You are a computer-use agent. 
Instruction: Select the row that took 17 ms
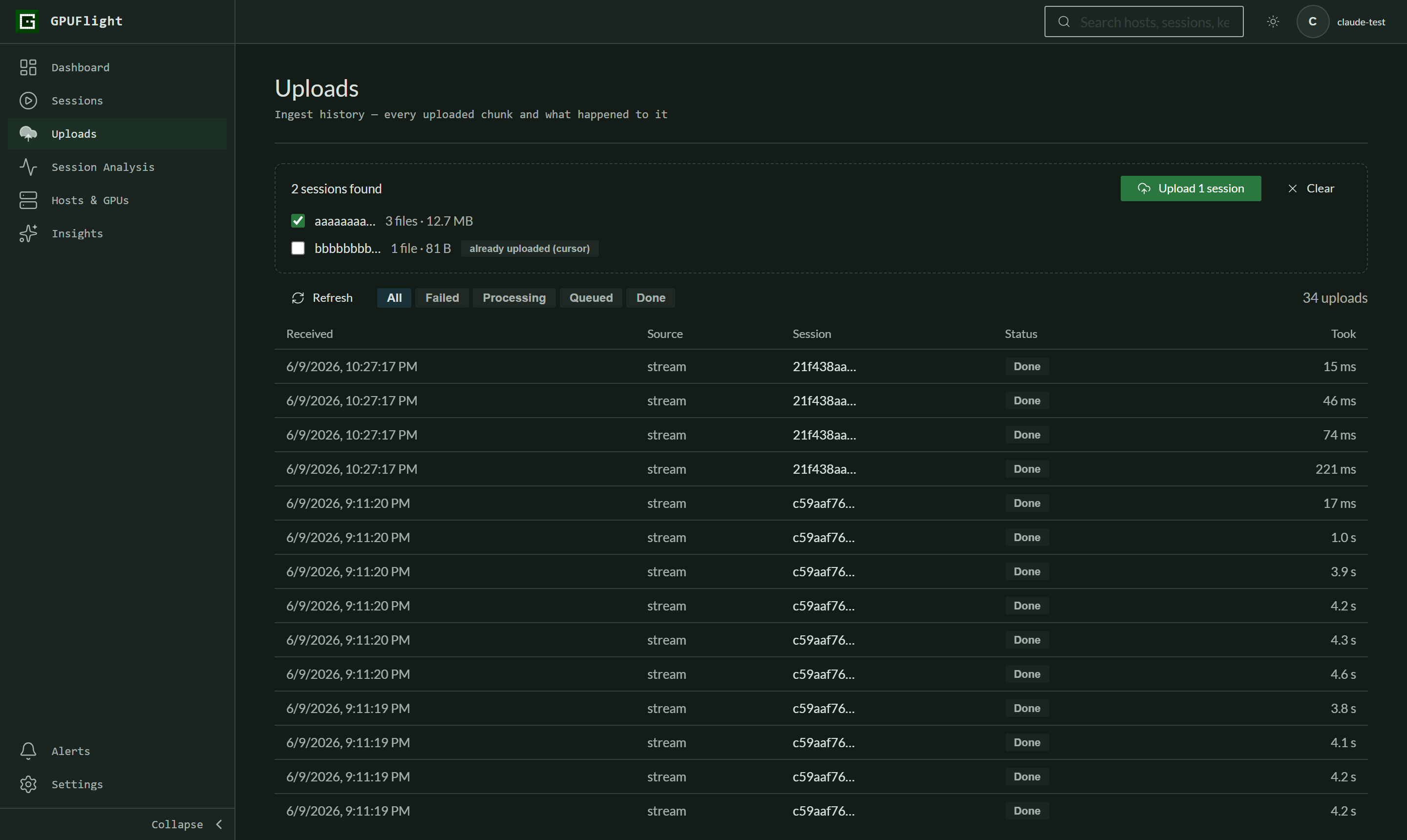821,503
